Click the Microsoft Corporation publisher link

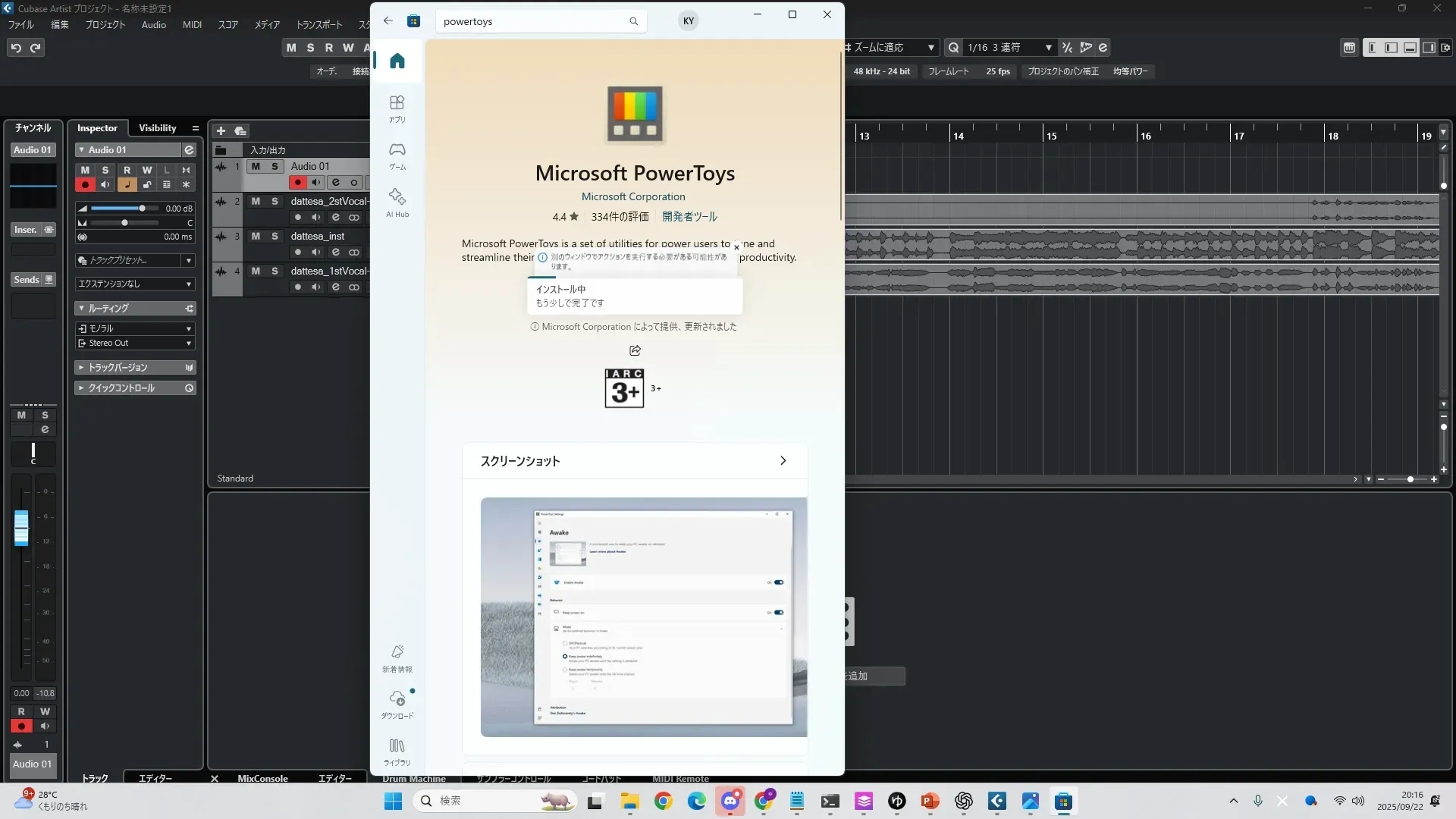pyautogui.click(x=633, y=196)
